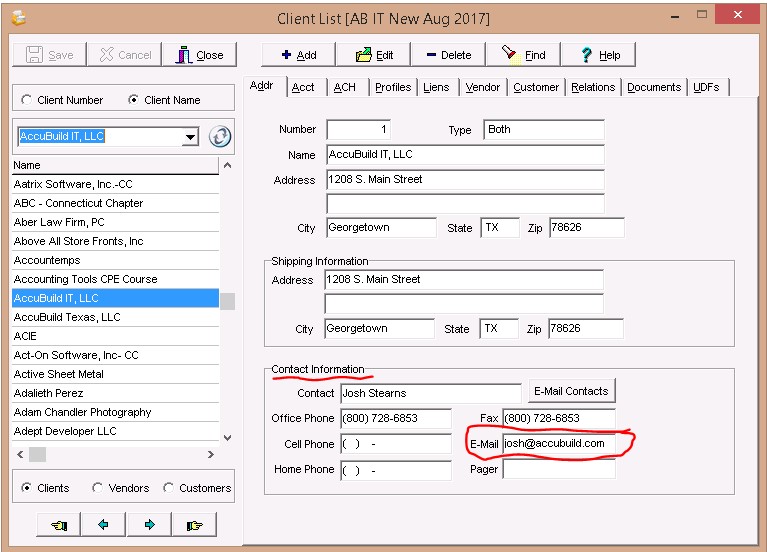
Task: Select ACIE in the client list
Action: [115, 336]
